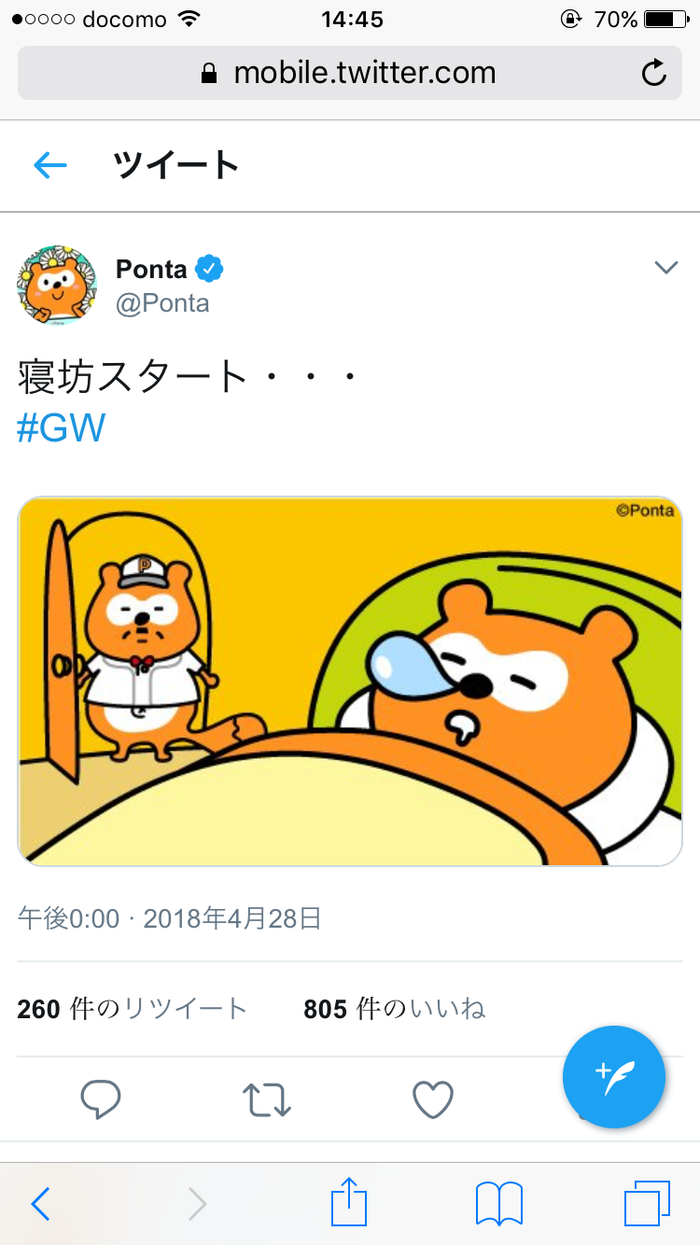Open Safari bookmarks book icon

point(499,1204)
